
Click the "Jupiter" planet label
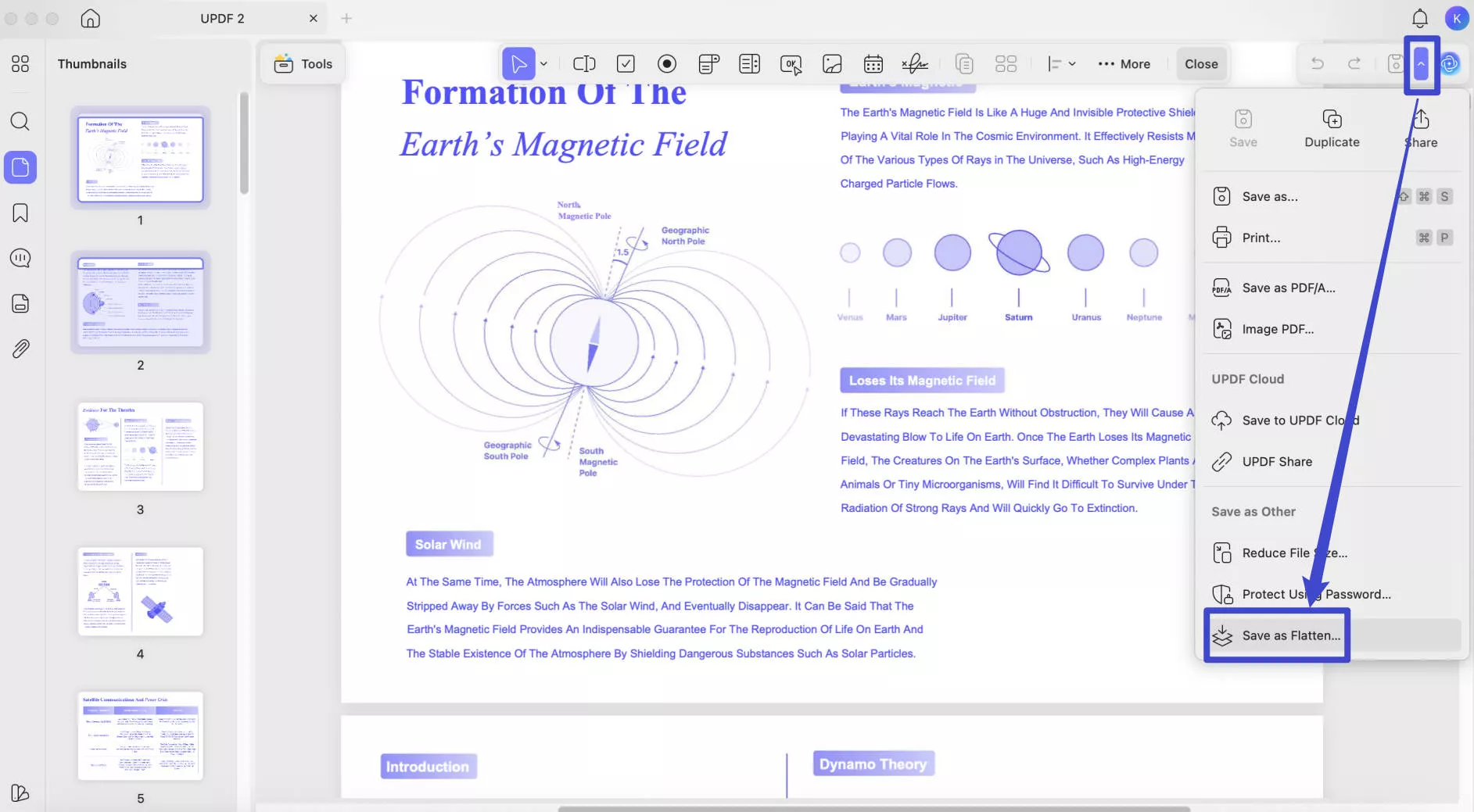[x=952, y=317]
